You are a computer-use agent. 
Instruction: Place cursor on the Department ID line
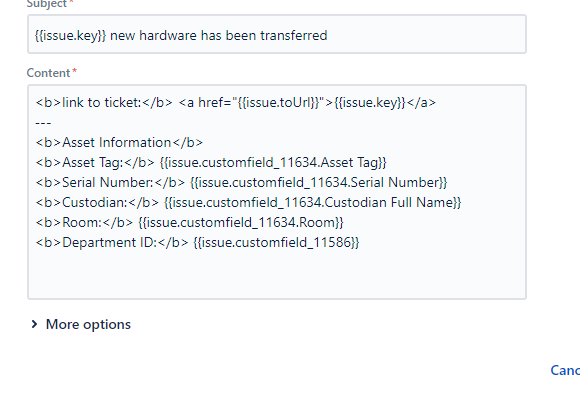coord(197,242)
